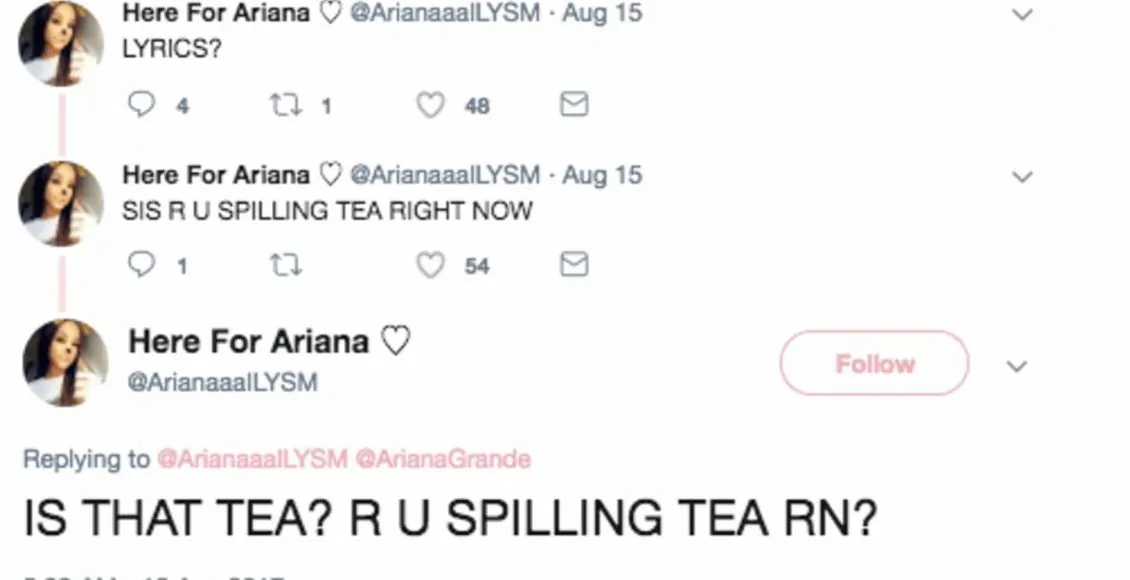Send LYRICS? tweet via direct message

(x=573, y=105)
